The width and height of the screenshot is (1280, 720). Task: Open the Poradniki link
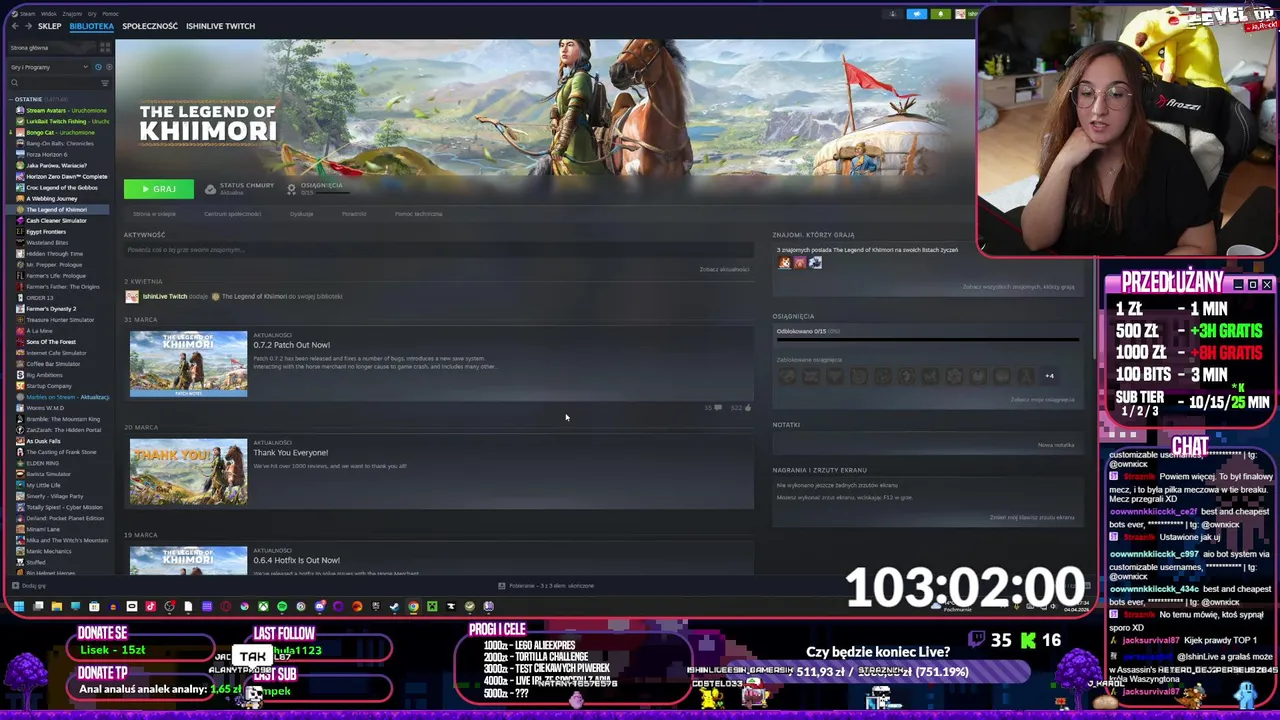coord(354,214)
